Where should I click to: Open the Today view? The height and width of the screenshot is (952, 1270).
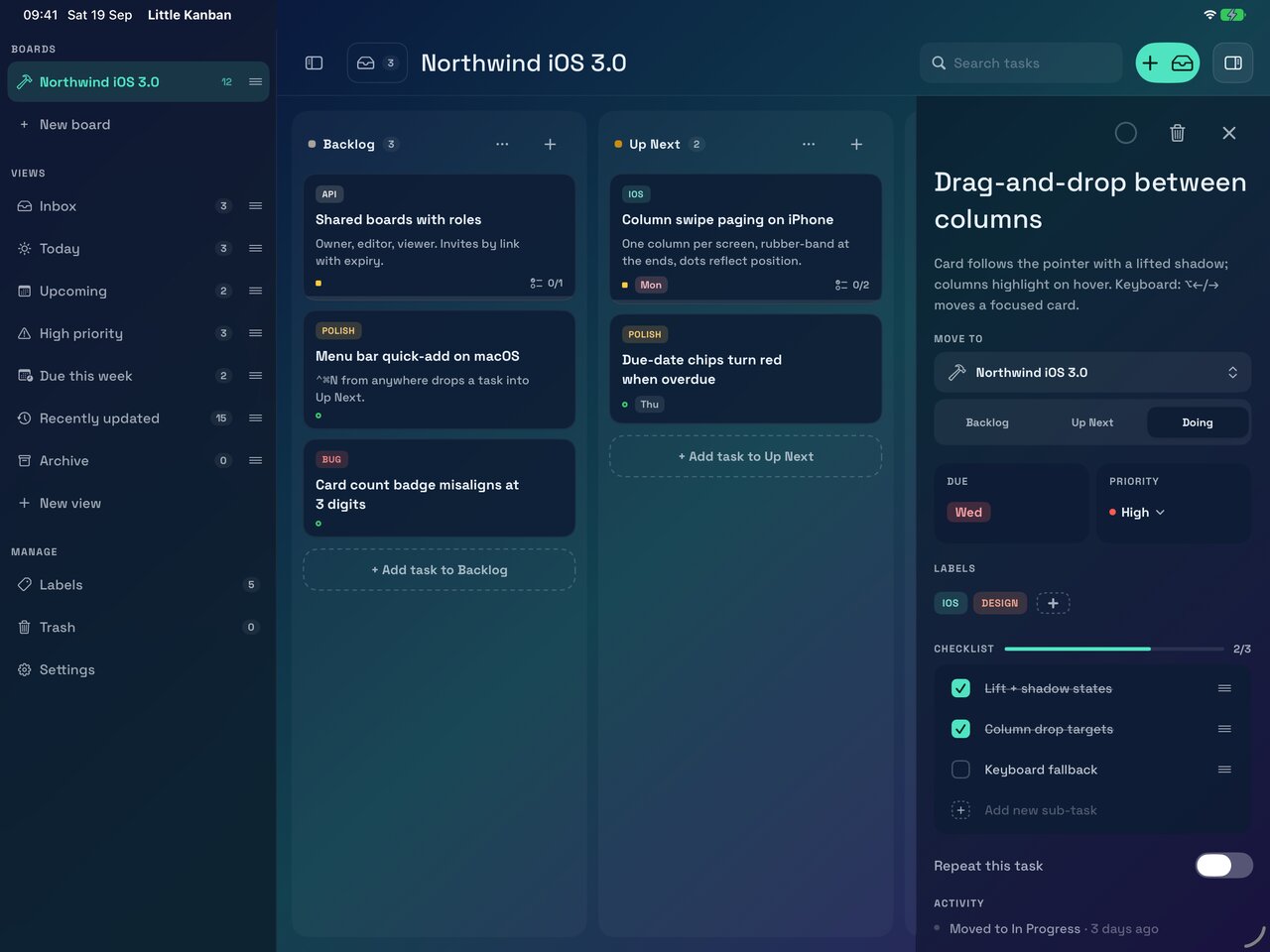coord(138,249)
